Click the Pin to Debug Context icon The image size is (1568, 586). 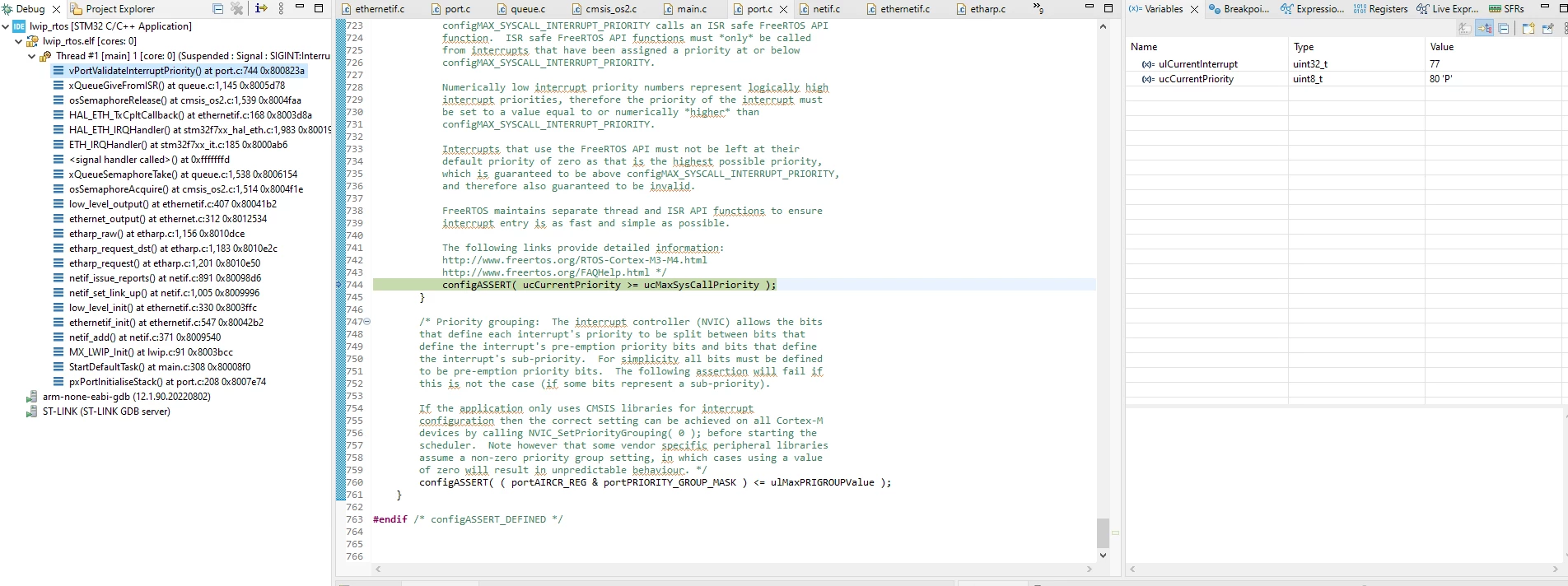(x=1548, y=28)
